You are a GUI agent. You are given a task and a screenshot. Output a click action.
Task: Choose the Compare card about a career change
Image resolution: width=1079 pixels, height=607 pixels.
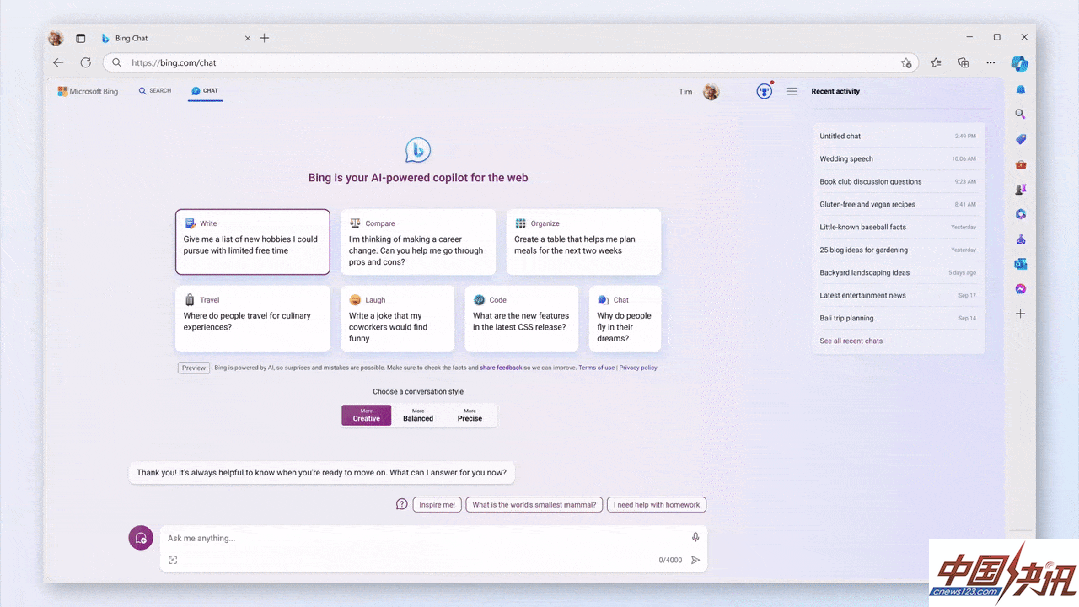pyautogui.click(x=418, y=242)
